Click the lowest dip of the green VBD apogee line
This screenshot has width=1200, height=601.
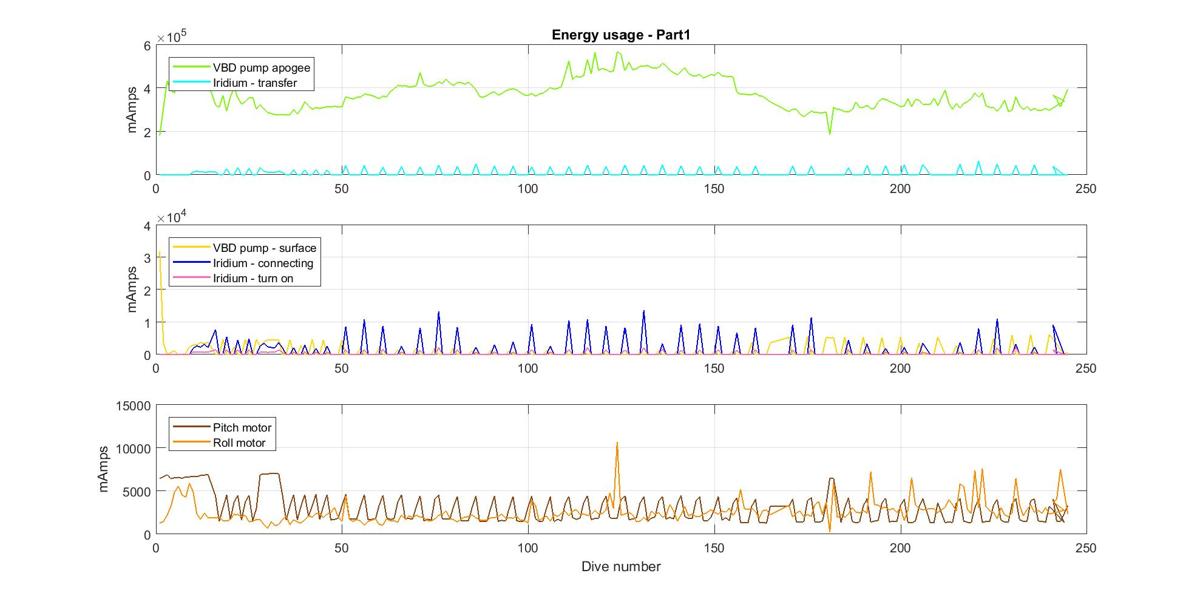tap(829, 132)
